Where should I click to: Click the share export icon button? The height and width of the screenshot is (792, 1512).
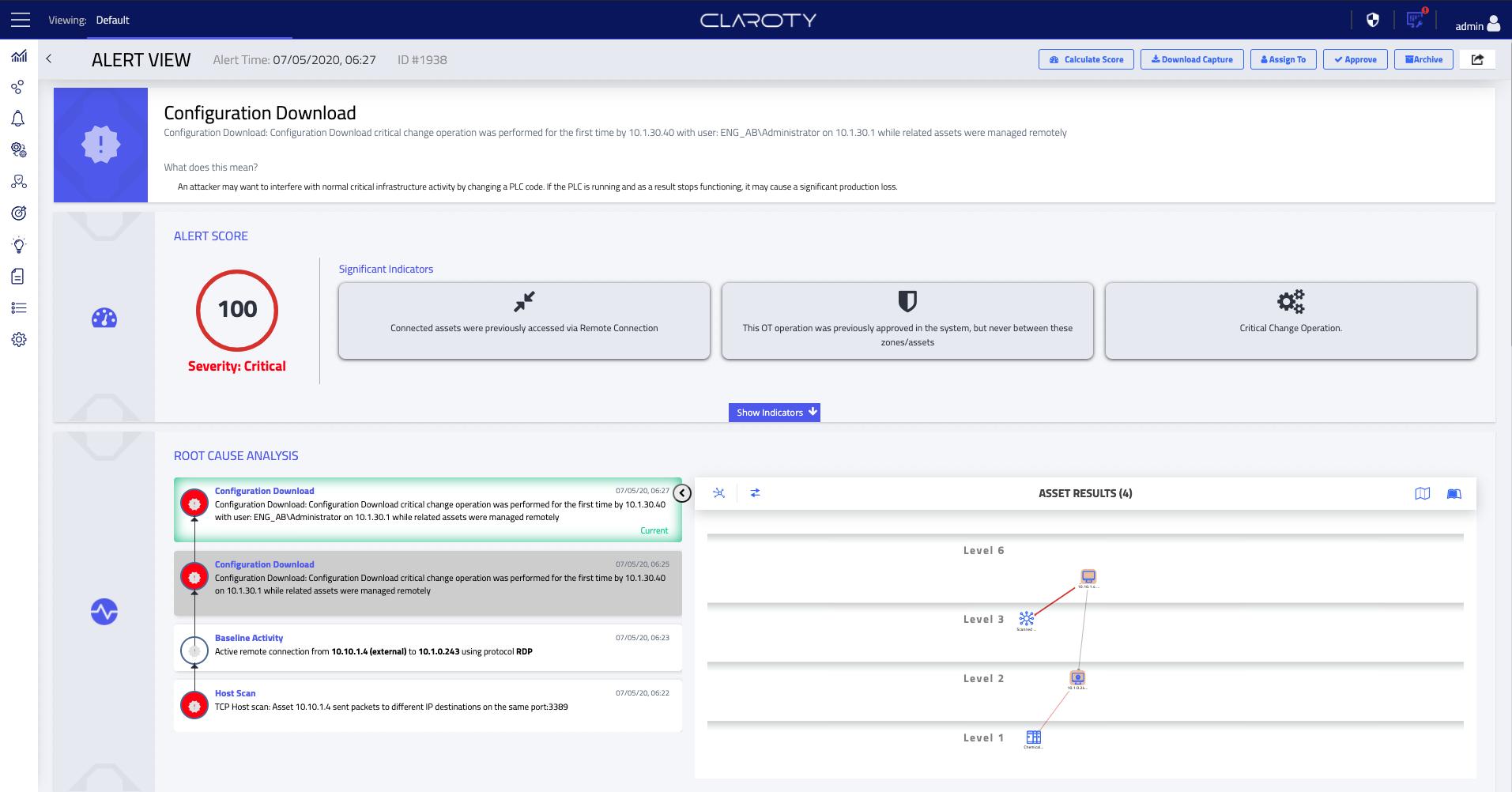[x=1477, y=59]
